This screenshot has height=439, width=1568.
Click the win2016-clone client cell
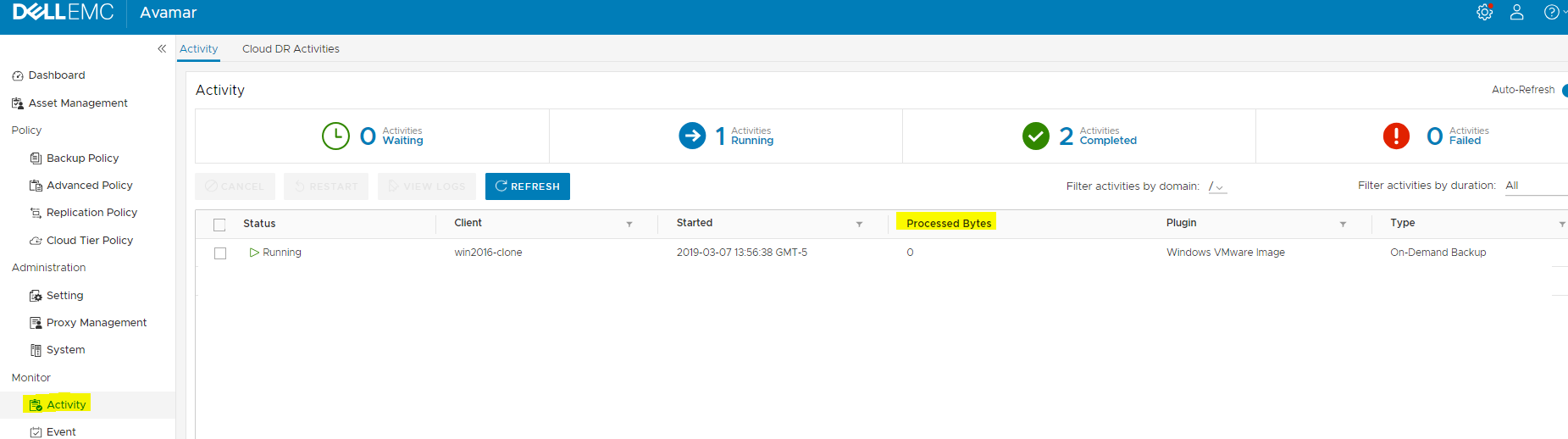(x=488, y=253)
